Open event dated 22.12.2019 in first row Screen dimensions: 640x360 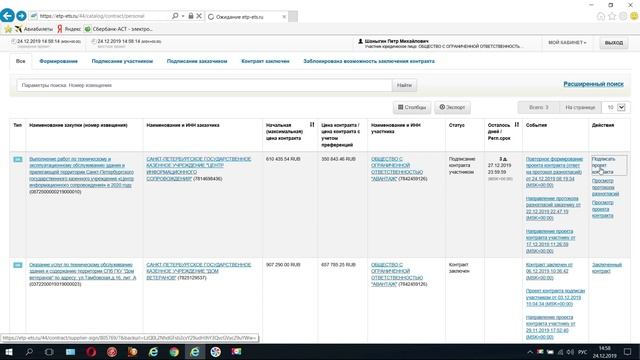point(553,208)
